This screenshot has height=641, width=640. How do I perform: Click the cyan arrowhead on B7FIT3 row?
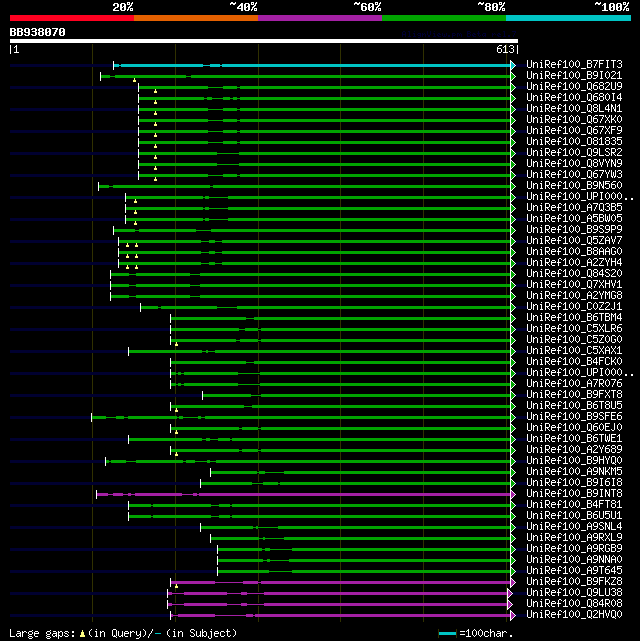coord(513,65)
